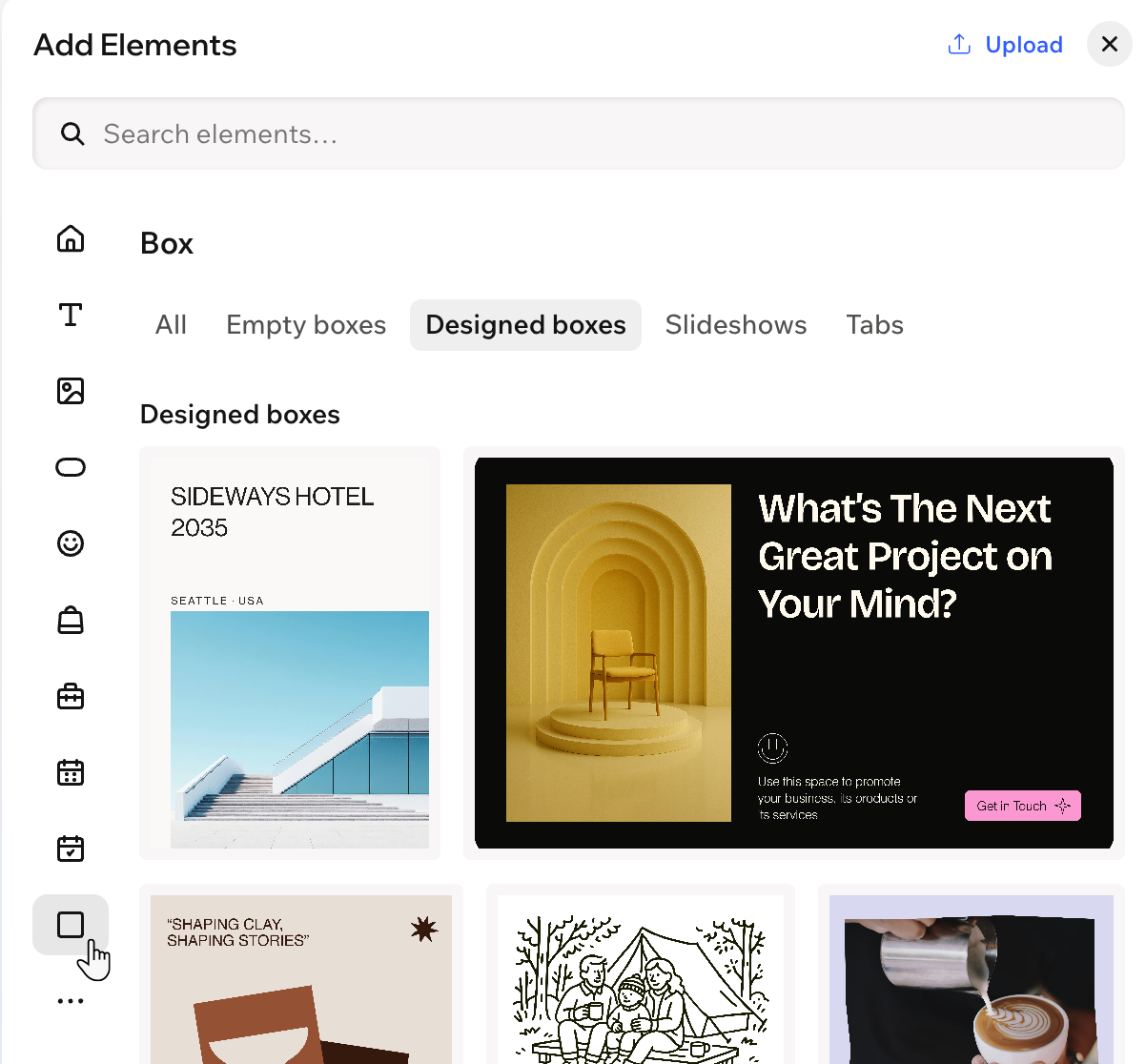Image resolution: width=1146 pixels, height=1064 pixels.
Task: Click the Add Elements panel title
Action: coord(135,45)
